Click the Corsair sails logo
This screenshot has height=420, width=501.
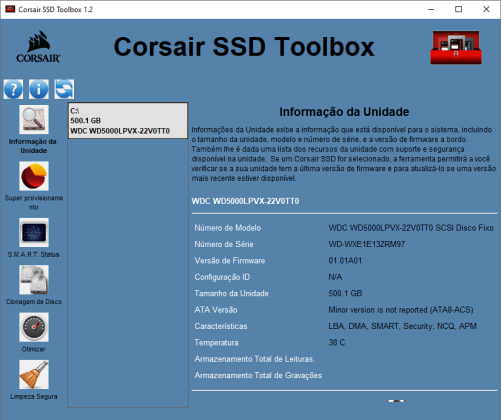point(38,47)
